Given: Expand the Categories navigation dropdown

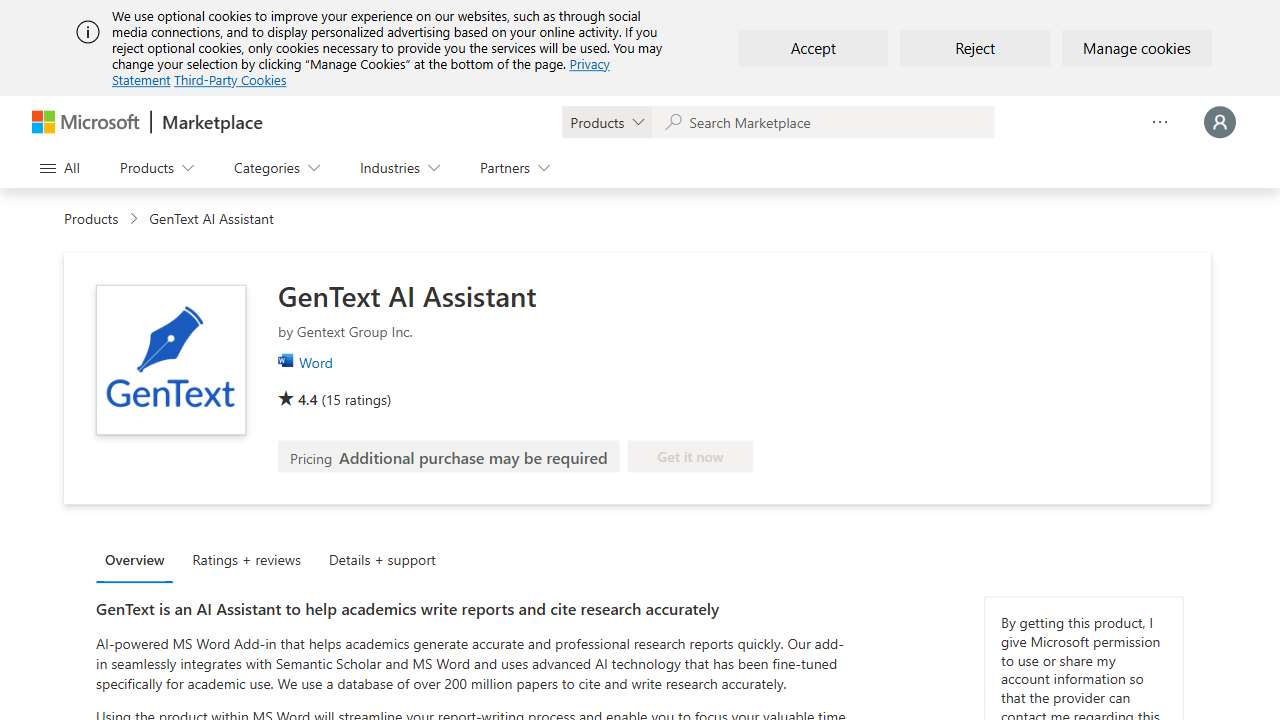Looking at the screenshot, I should click(276, 168).
